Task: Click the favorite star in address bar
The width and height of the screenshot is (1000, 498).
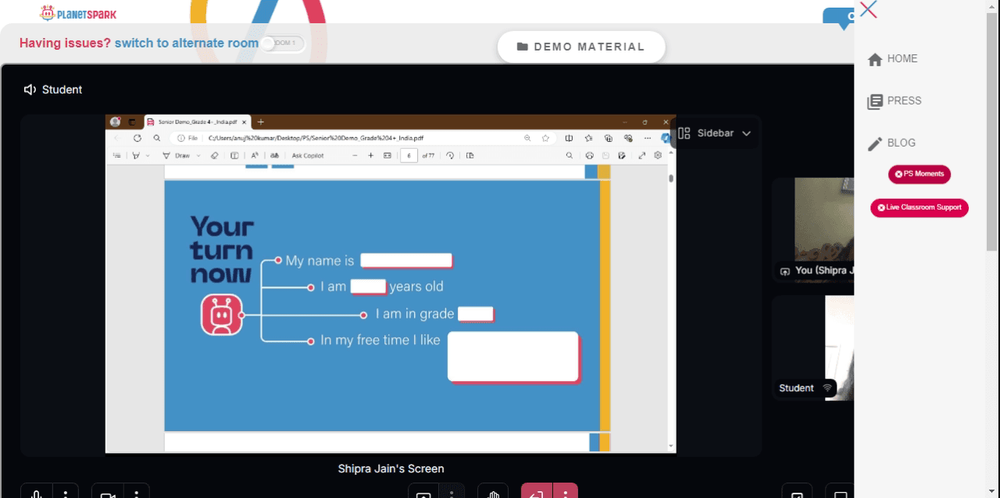Action: tap(545, 138)
